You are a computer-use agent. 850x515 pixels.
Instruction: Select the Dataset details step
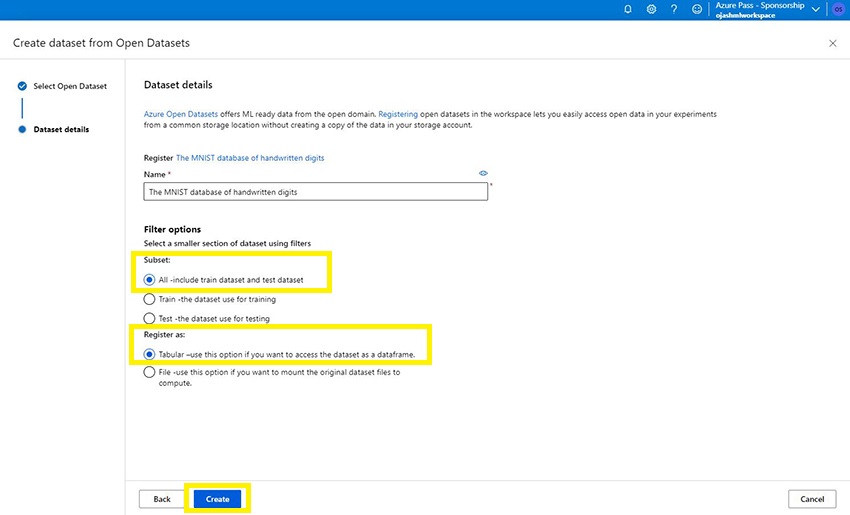[x=61, y=130]
